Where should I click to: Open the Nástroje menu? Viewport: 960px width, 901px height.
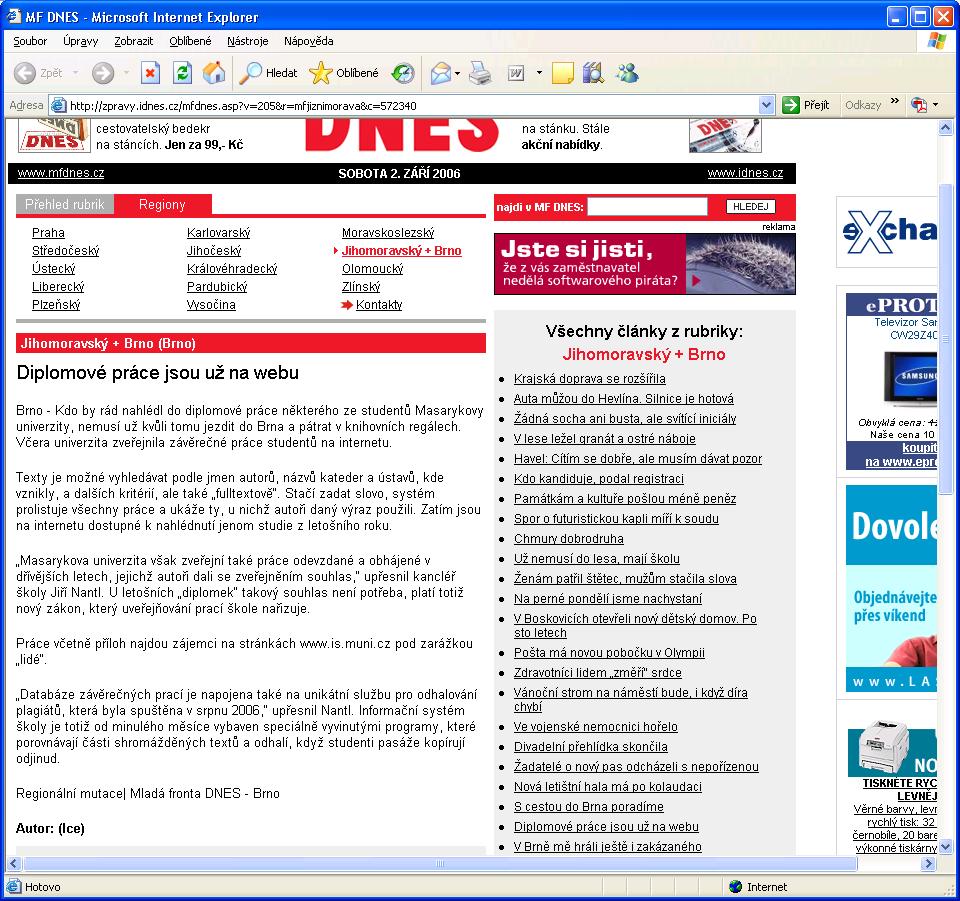tap(247, 41)
